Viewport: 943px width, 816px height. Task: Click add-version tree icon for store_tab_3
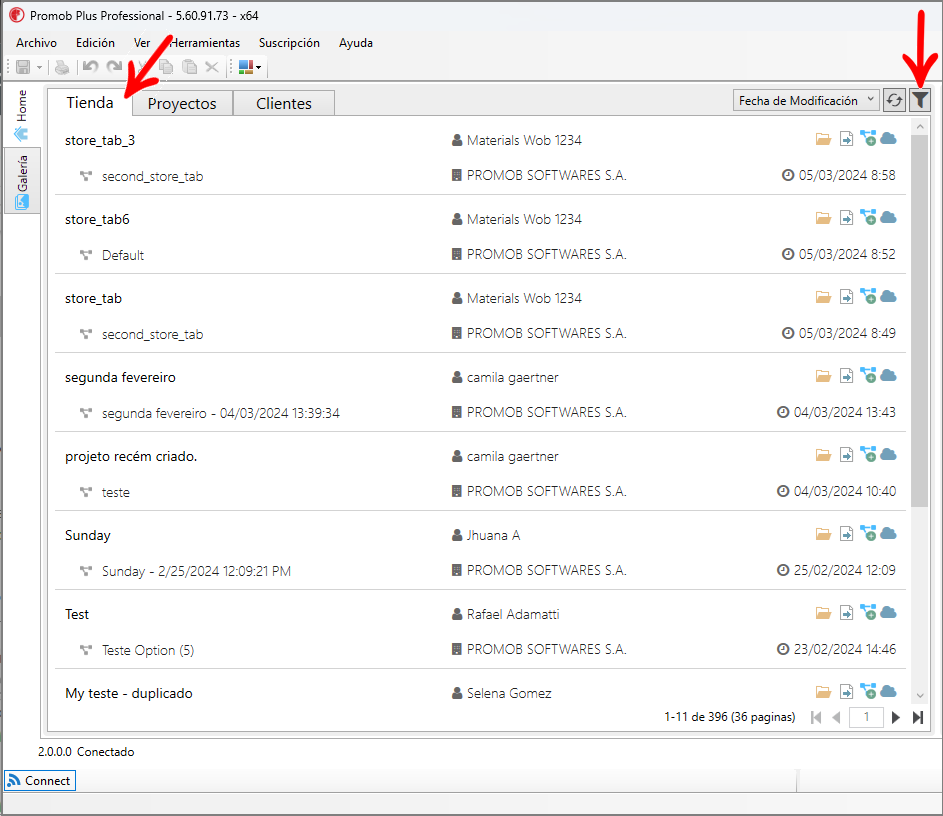coord(868,139)
